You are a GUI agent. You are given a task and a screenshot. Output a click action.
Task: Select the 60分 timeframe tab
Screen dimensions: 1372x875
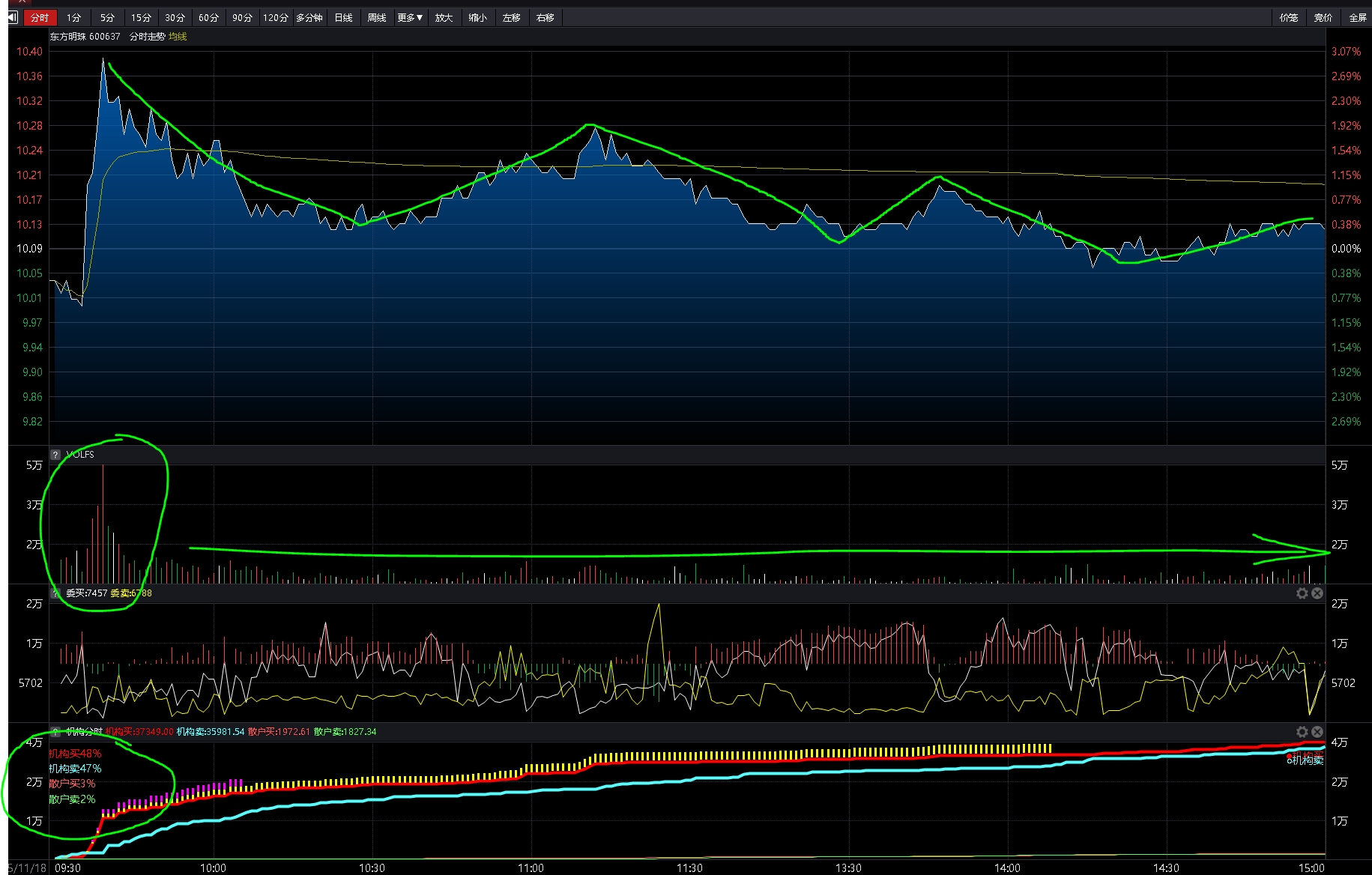[x=208, y=17]
